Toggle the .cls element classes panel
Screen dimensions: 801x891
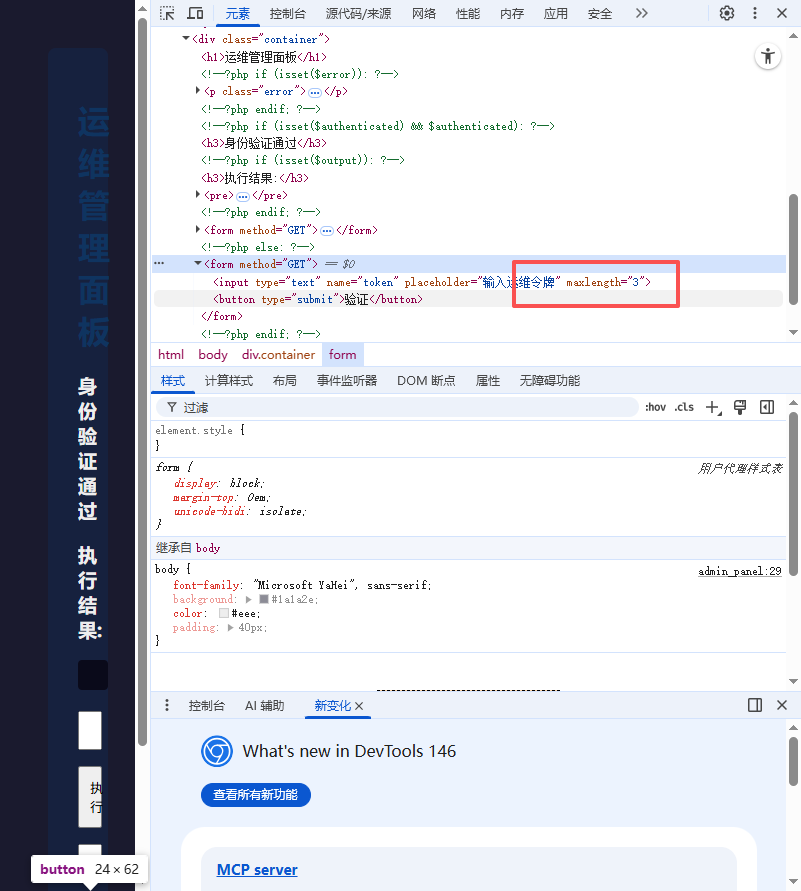(684, 407)
